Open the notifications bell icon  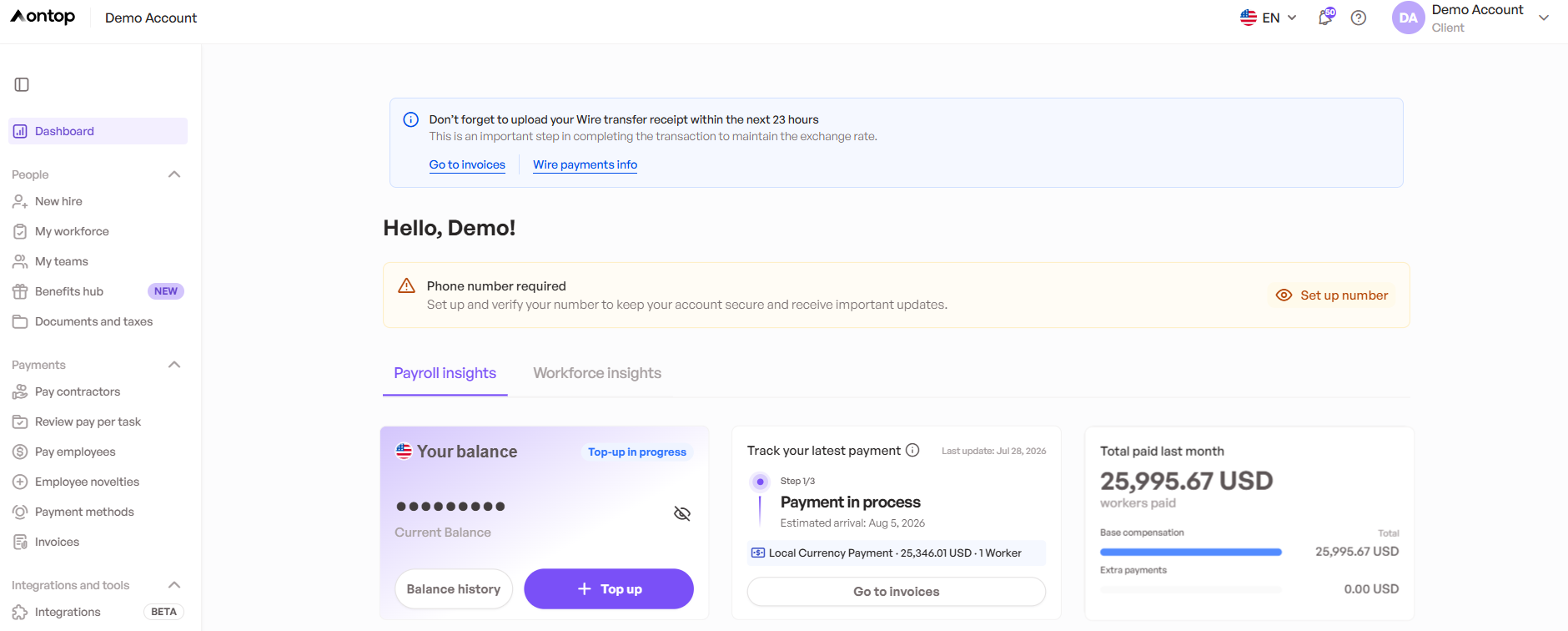tap(1325, 17)
